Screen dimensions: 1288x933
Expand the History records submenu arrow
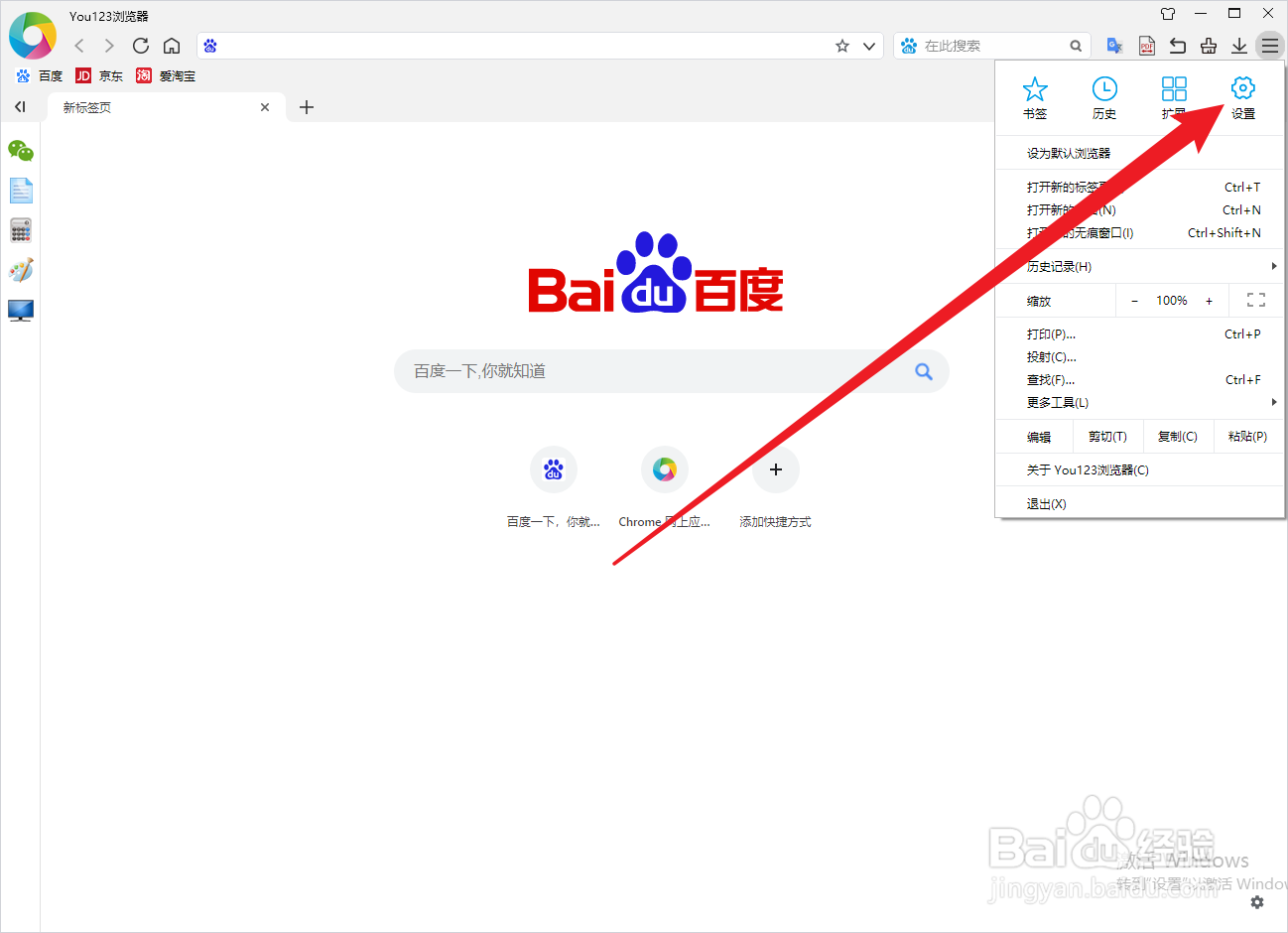[x=1274, y=266]
